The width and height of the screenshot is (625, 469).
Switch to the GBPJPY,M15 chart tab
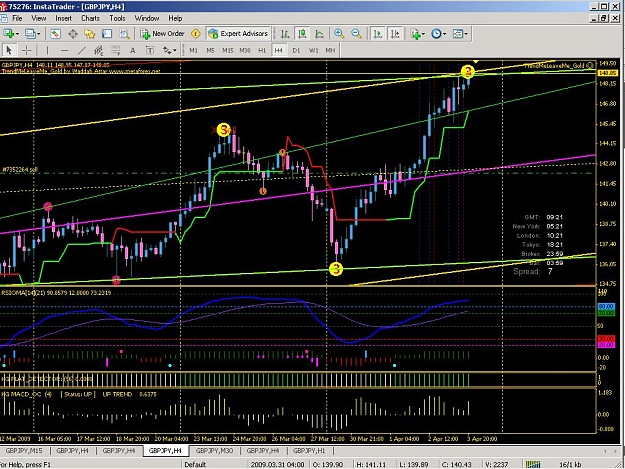24,451
